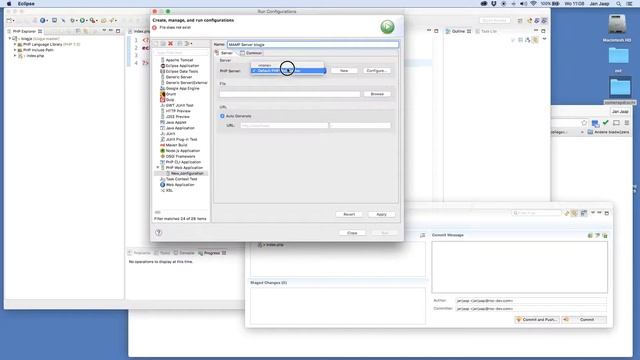Select Maven Build configuration type
The height and width of the screenshot is (360, 640).
click(x=176, y=145)
